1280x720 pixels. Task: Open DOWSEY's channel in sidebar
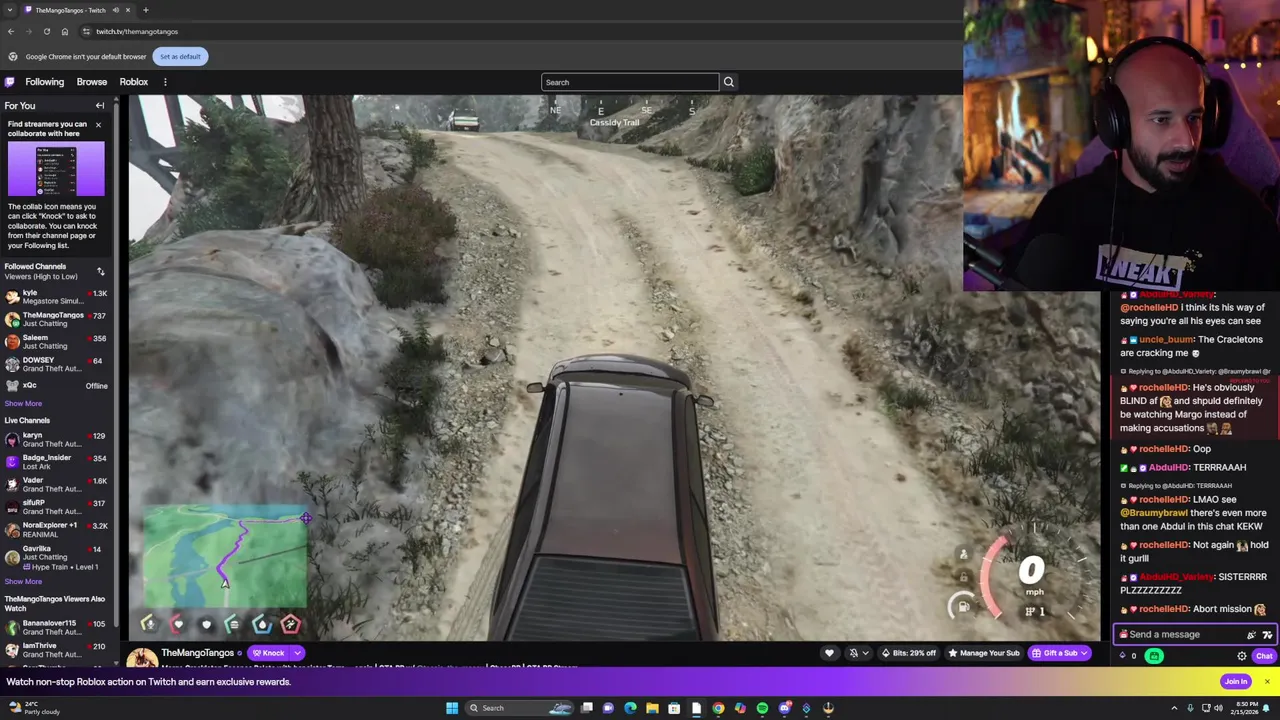pyautogui.click(x=55, y=364)
